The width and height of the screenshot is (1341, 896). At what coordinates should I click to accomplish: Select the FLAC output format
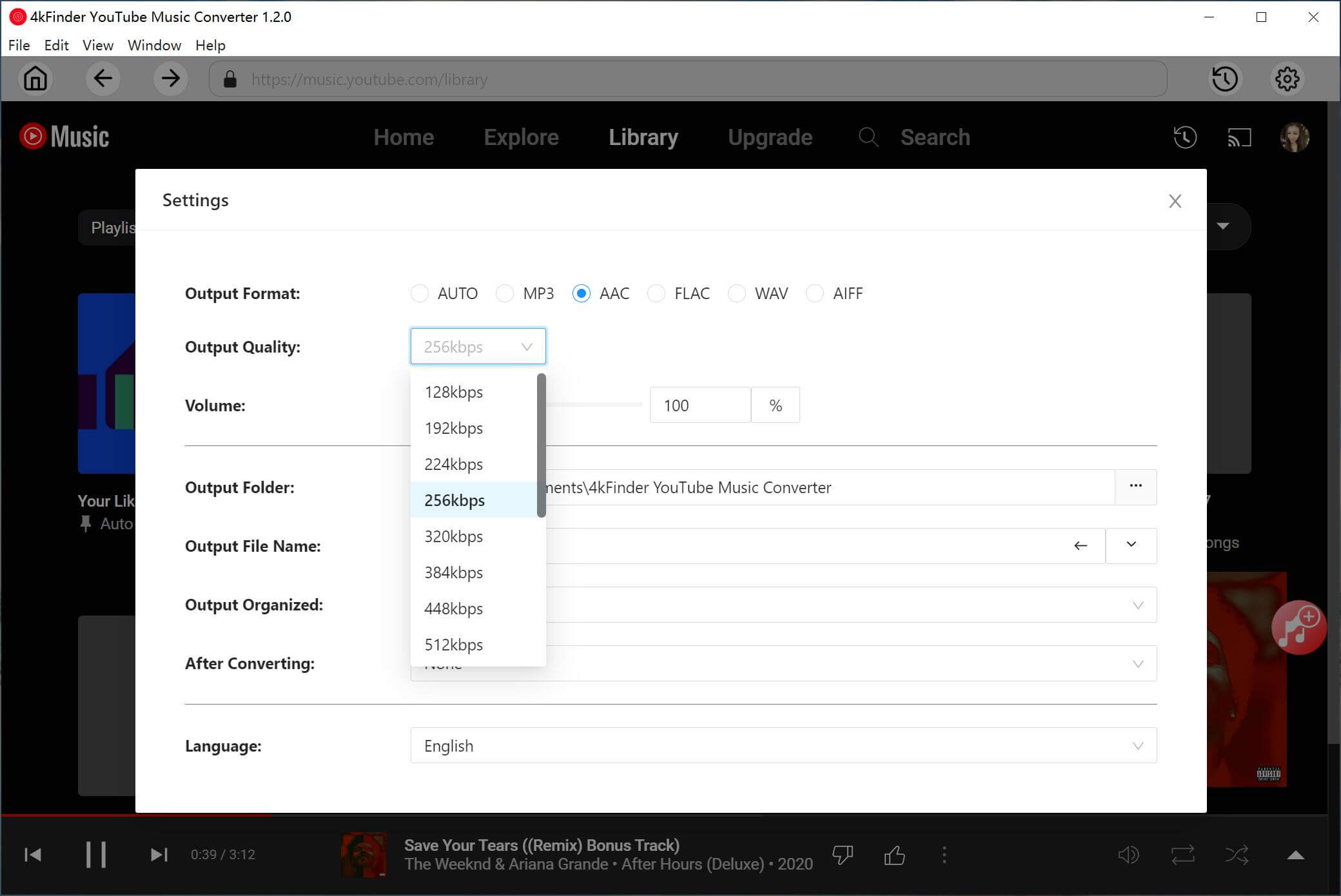(656, 293)
